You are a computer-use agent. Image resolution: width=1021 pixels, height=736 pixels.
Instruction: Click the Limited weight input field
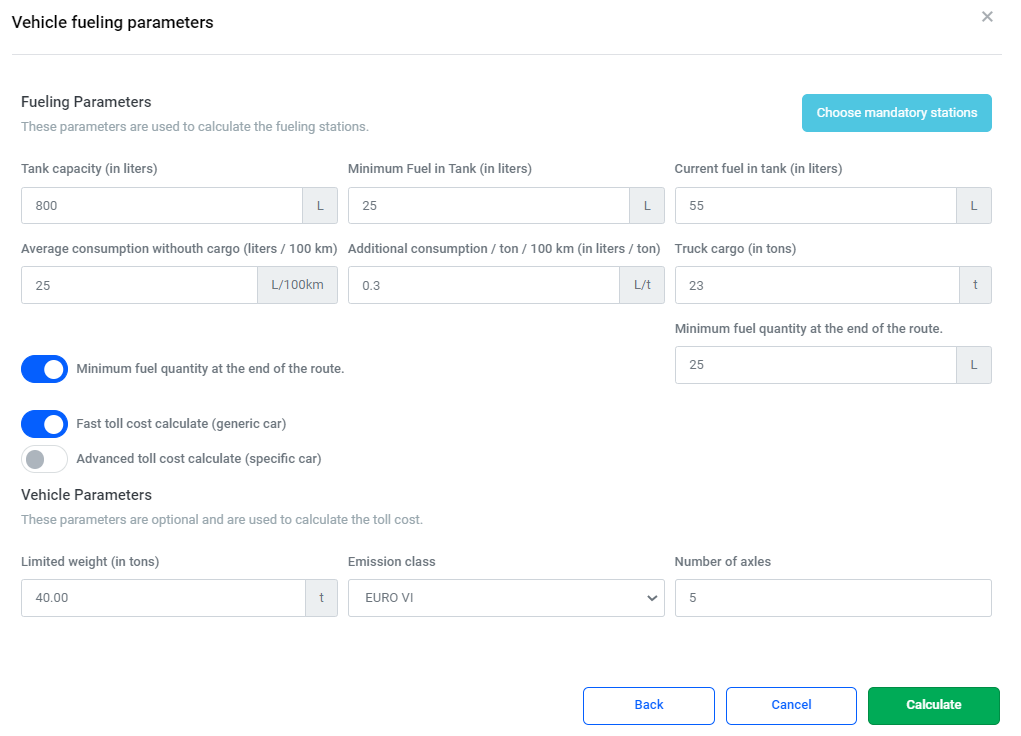163,598
